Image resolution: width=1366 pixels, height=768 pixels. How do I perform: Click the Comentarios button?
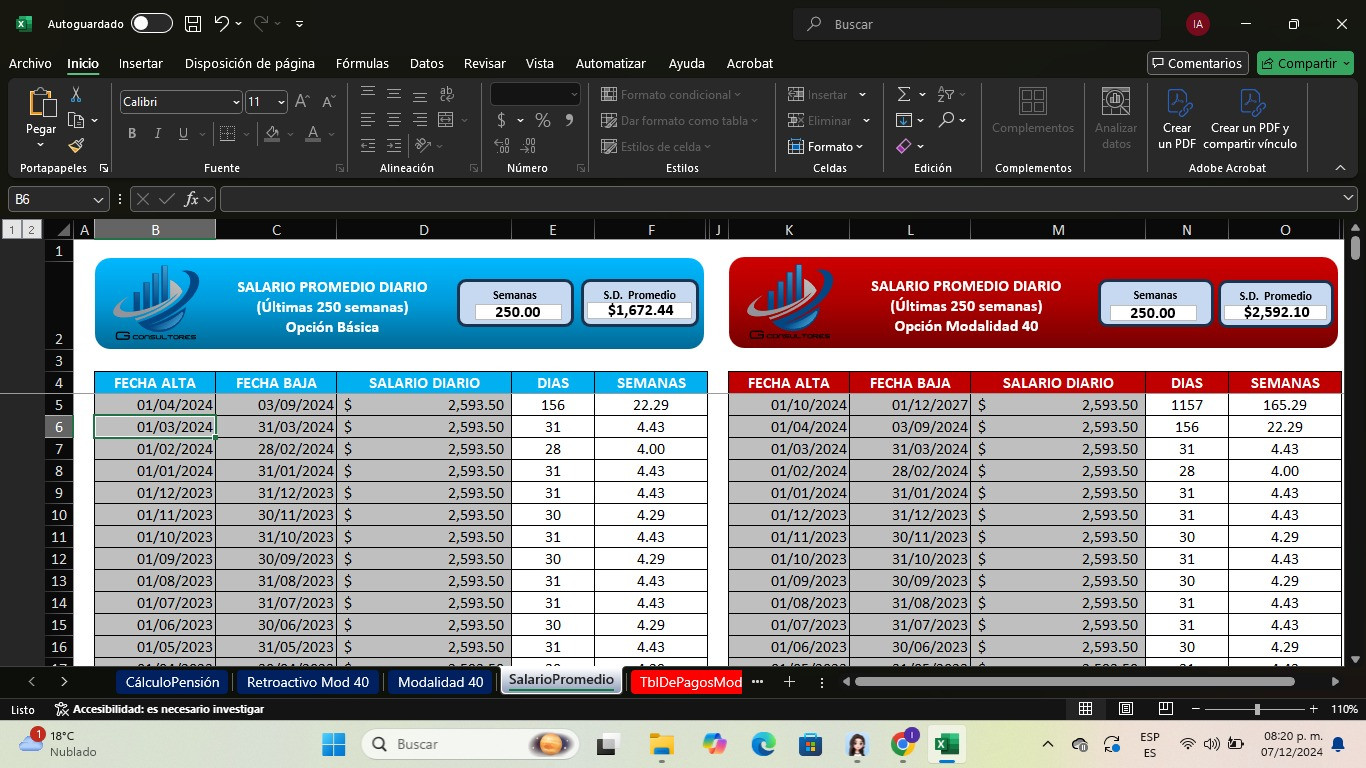(1197, 63)
